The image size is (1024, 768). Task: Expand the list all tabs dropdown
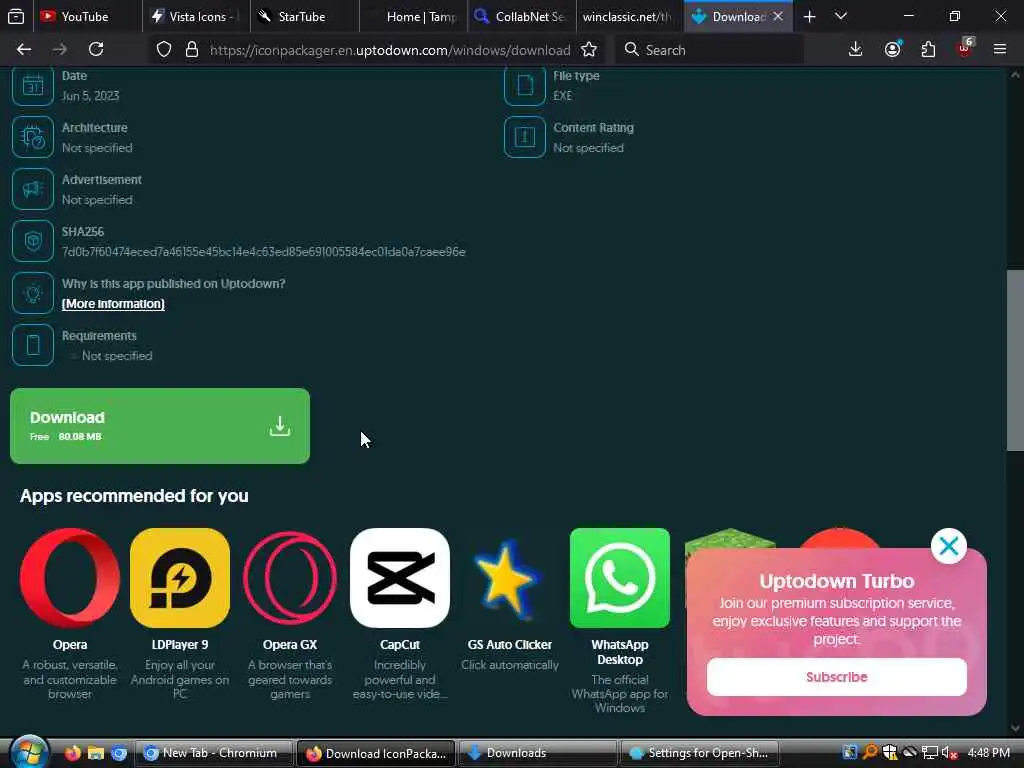pos(840,16)
